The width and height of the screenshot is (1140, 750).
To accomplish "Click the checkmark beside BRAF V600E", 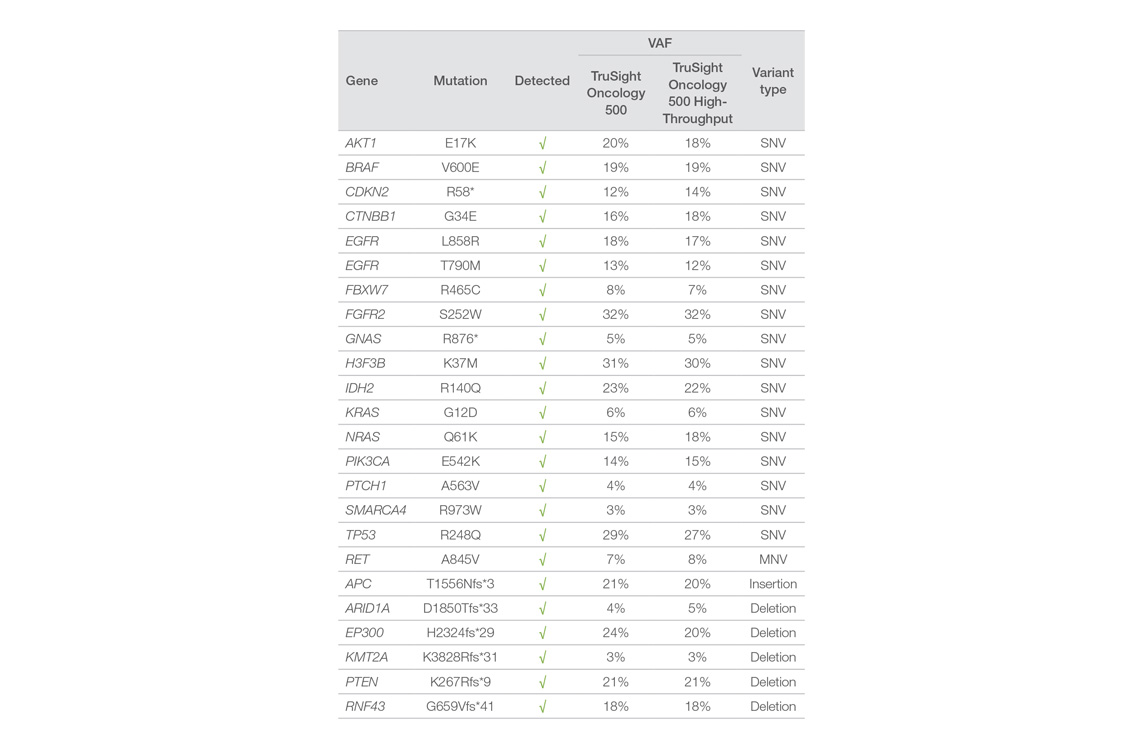I will click(x=542, y=168).
